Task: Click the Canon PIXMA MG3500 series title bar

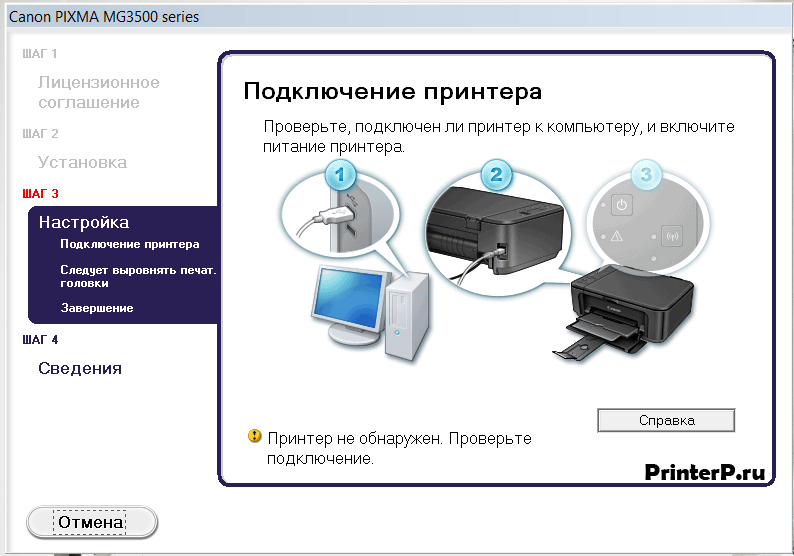Action: [x=397, y=17]
